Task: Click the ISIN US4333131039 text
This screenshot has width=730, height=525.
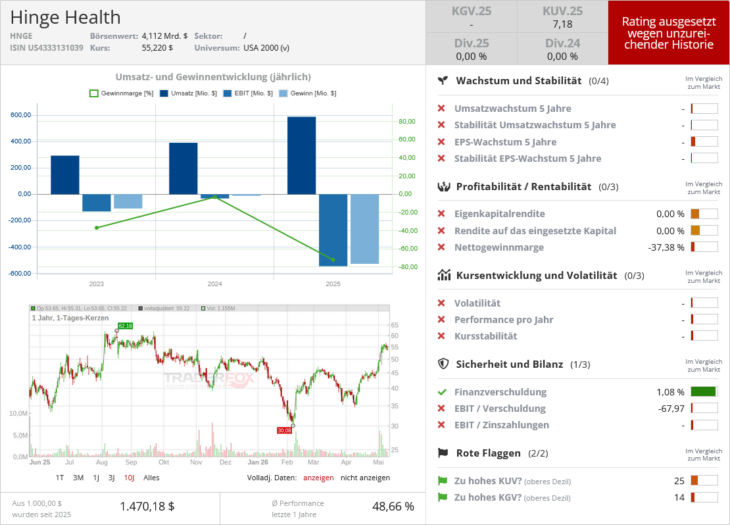Action: point(47,48)
